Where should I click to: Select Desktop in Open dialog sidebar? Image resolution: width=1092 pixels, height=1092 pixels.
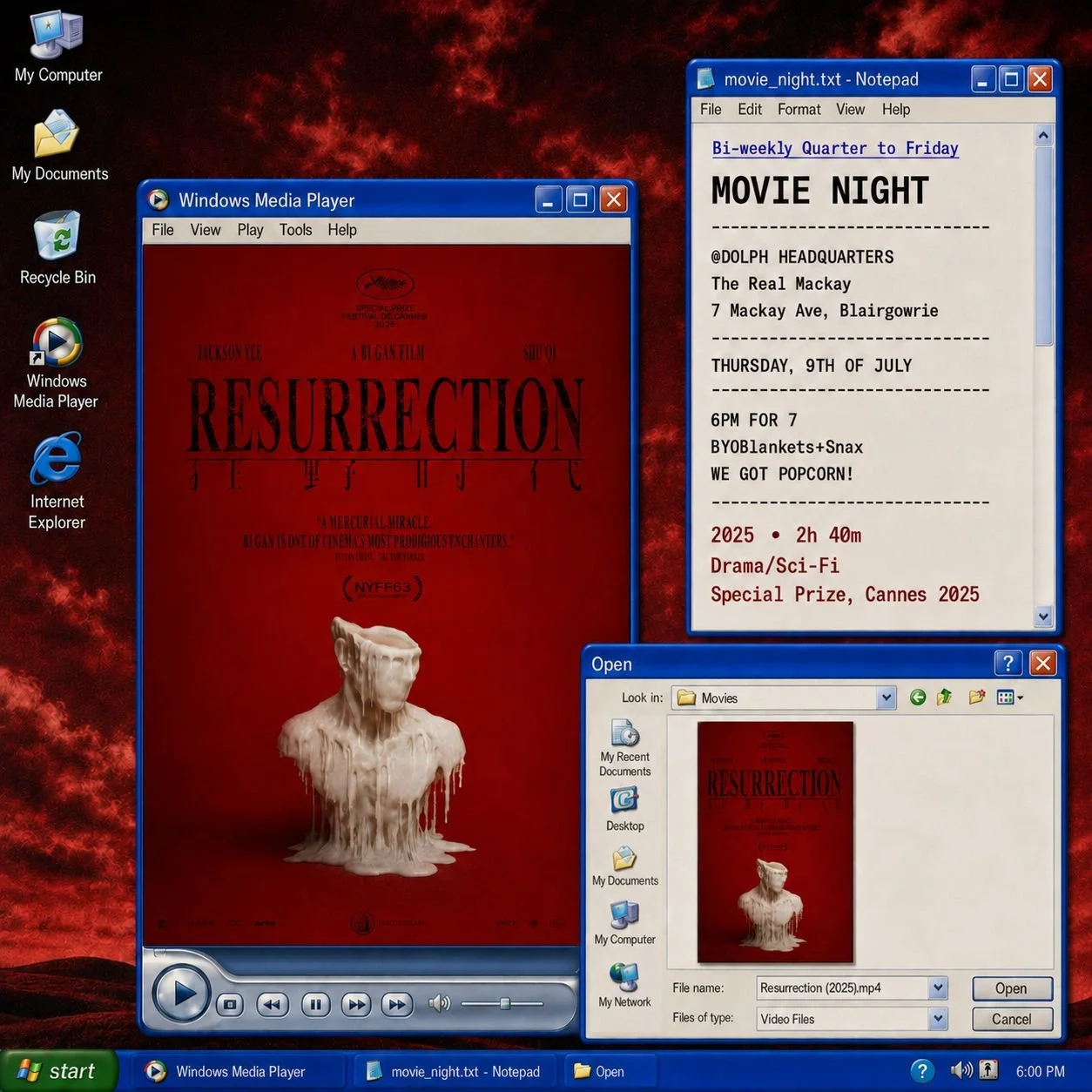[624, 809]
